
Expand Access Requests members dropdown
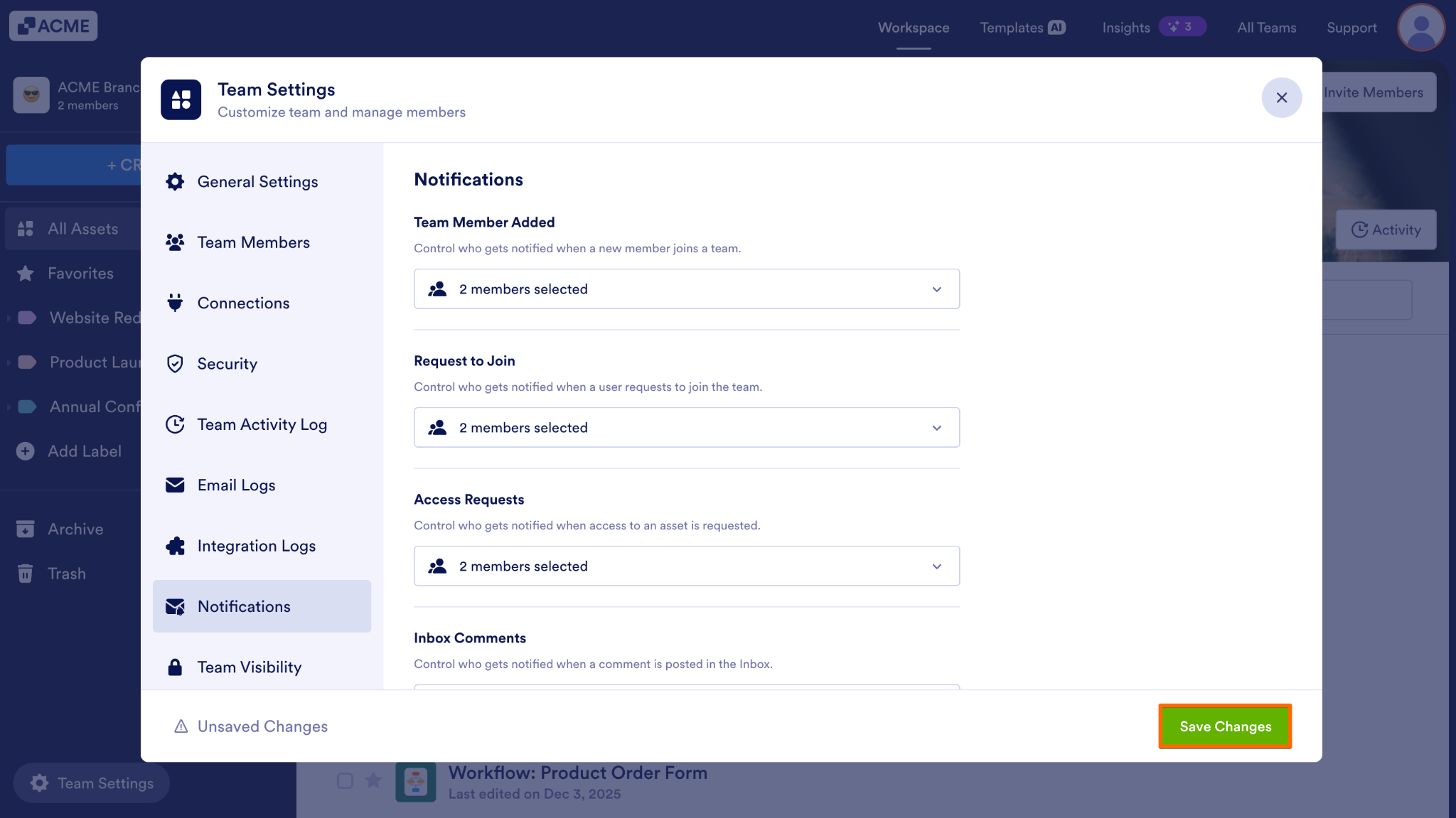[x=687, y=566]
